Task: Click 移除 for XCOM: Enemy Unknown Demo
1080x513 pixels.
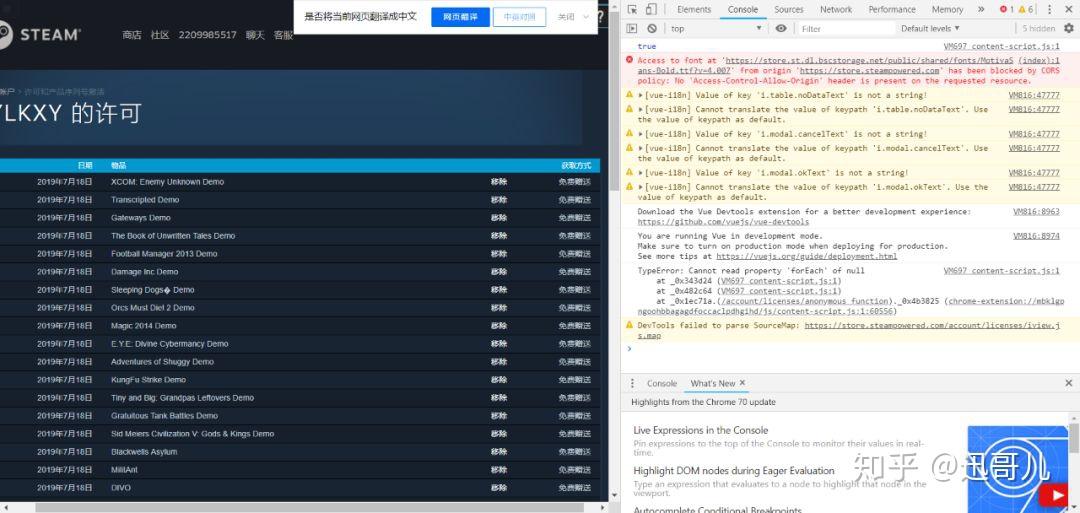Action: point(499,182)
